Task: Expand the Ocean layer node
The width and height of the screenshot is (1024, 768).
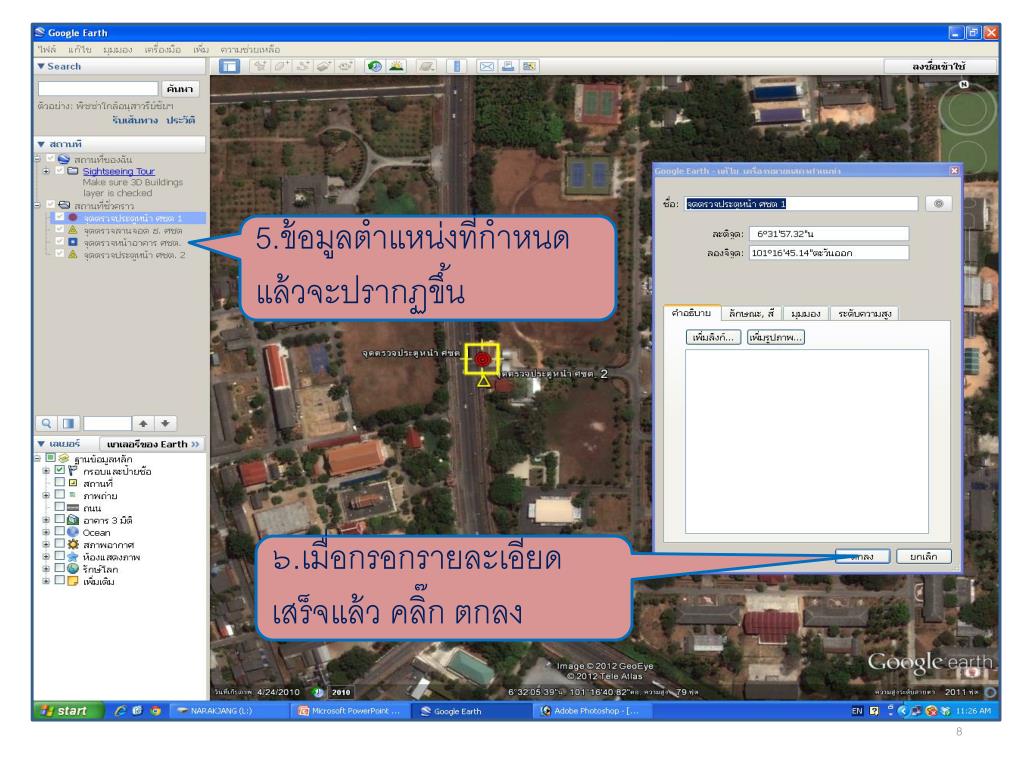Action: (46, 532)
